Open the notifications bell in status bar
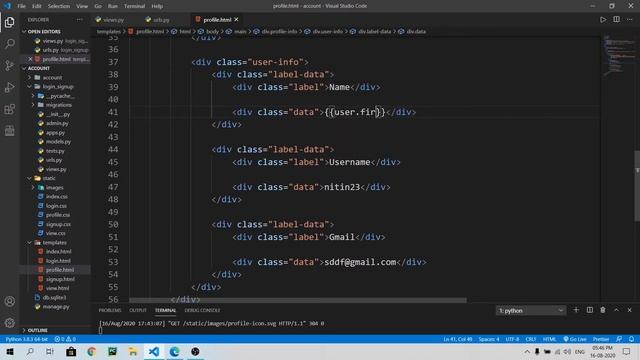 [x=631, y=339]
